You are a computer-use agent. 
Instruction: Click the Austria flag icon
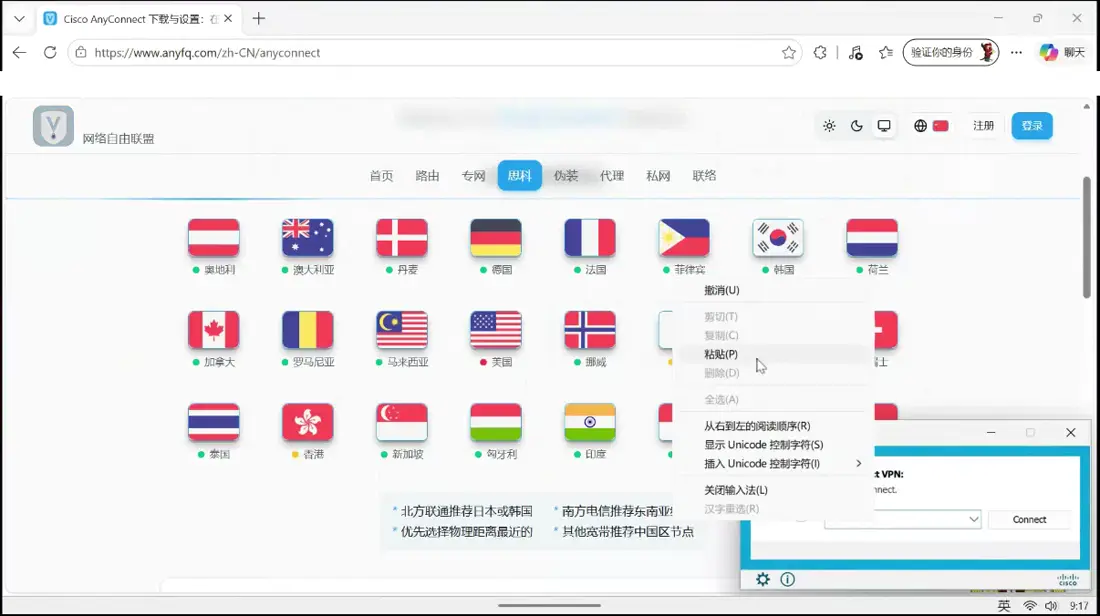(214, 238)
